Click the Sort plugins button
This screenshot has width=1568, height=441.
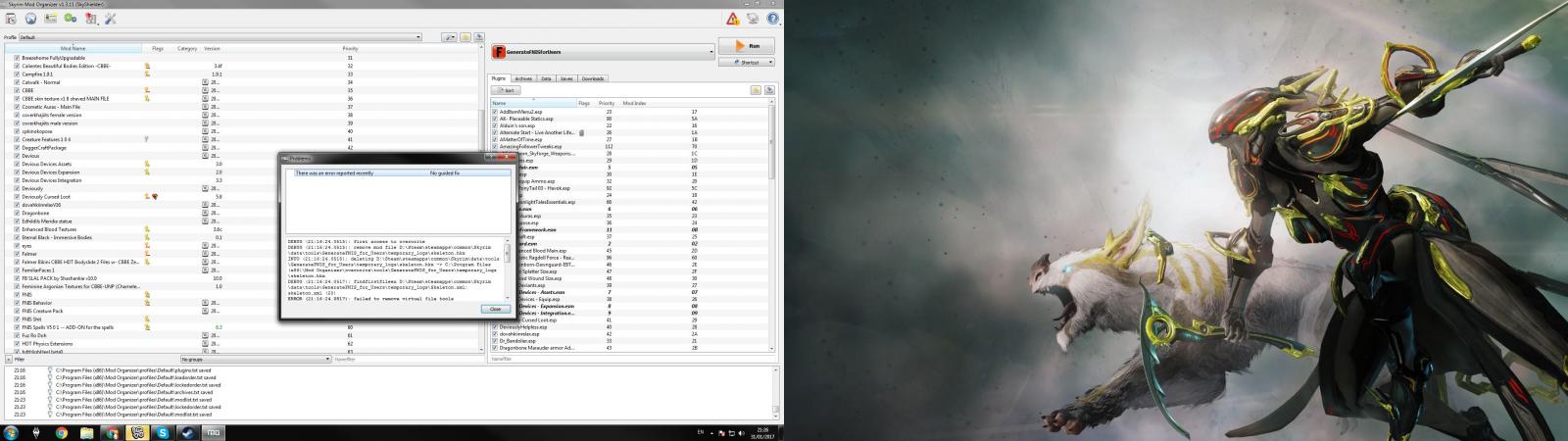pyautogui.click(x=506, y=90)
